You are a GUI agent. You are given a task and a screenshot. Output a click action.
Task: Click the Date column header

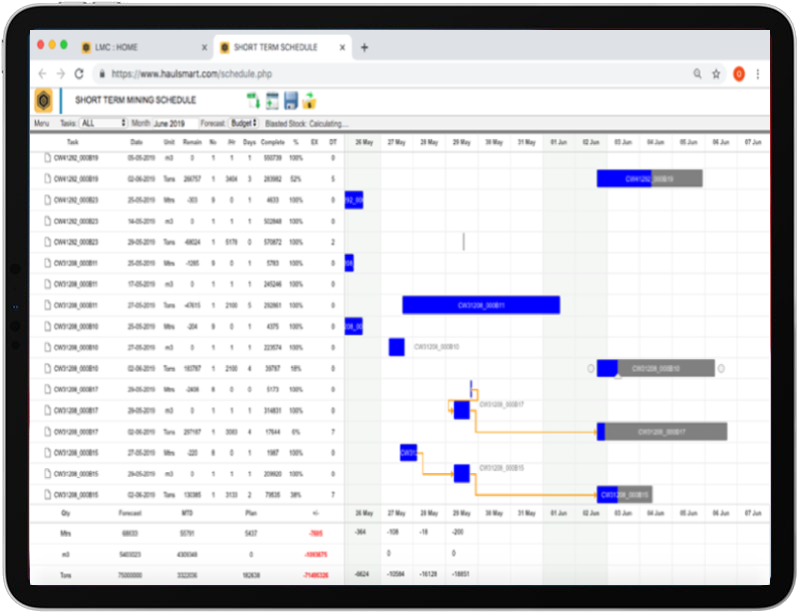[x=136, y=142]
